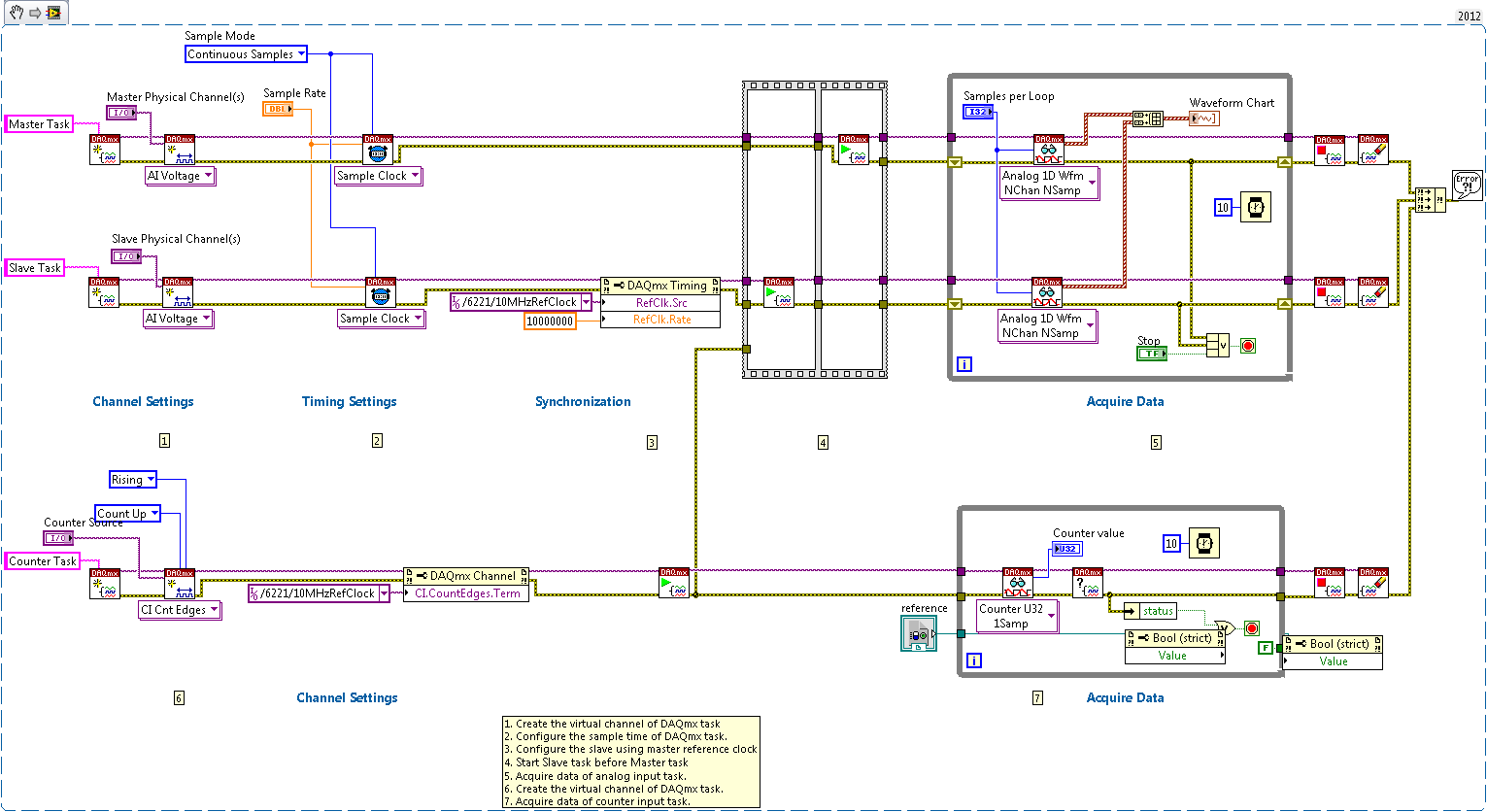This screenshot has width=1487, height=812.
Task: Click the DAQmx Stop Task red square icon
Action: [1329, 148]
